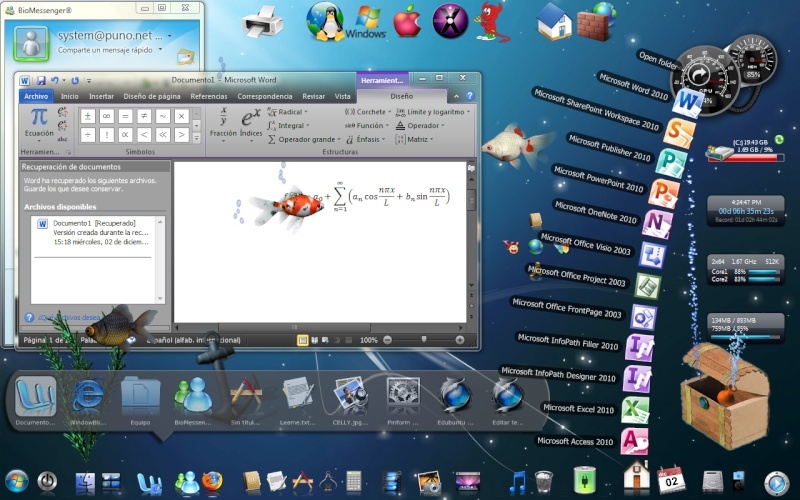This screenshot has height=500, width=800.
Task: Switch to the Referencias tab
Action: (x=209, y=96)
